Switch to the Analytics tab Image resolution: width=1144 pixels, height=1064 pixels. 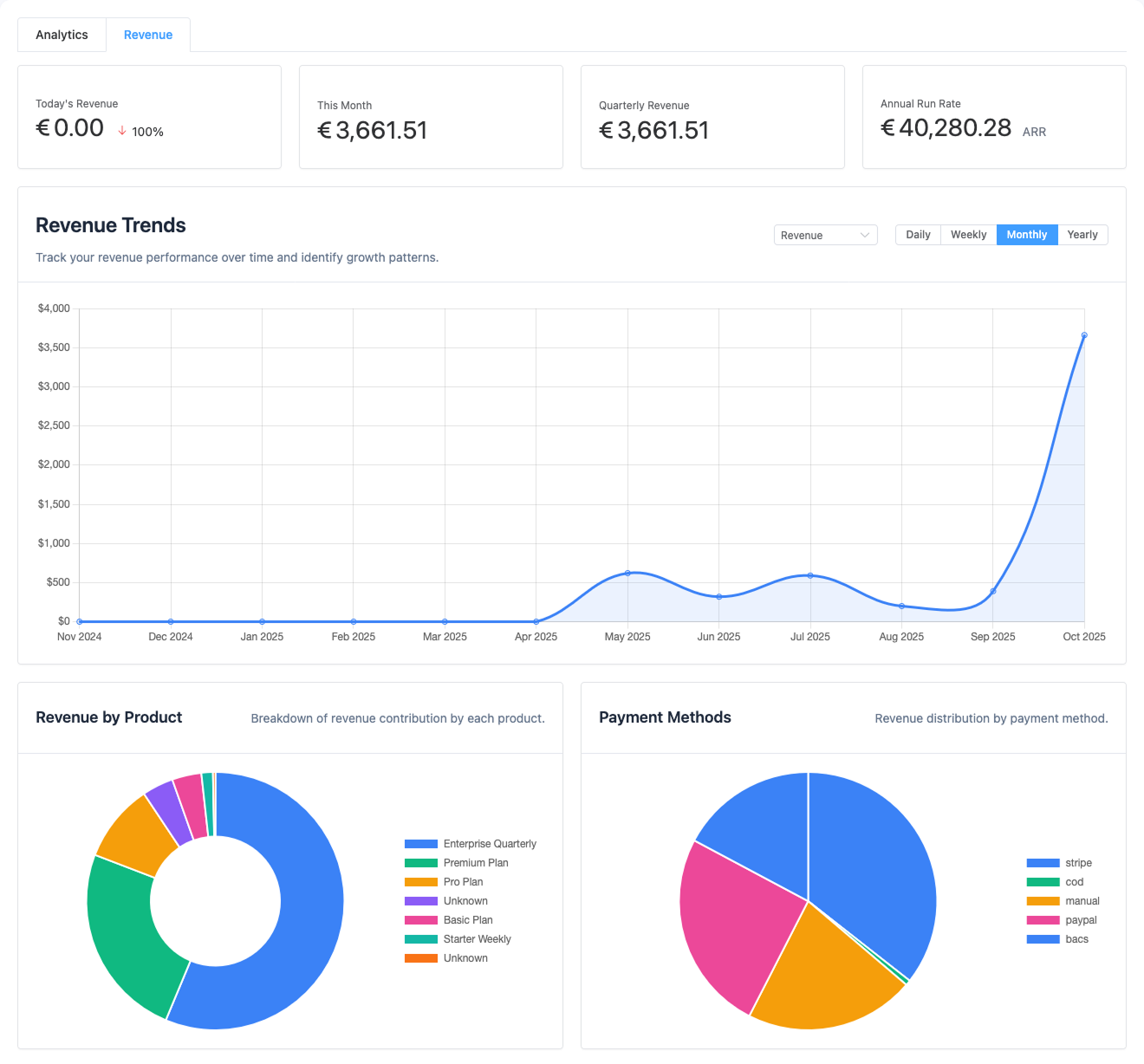(x=62, y=35)
